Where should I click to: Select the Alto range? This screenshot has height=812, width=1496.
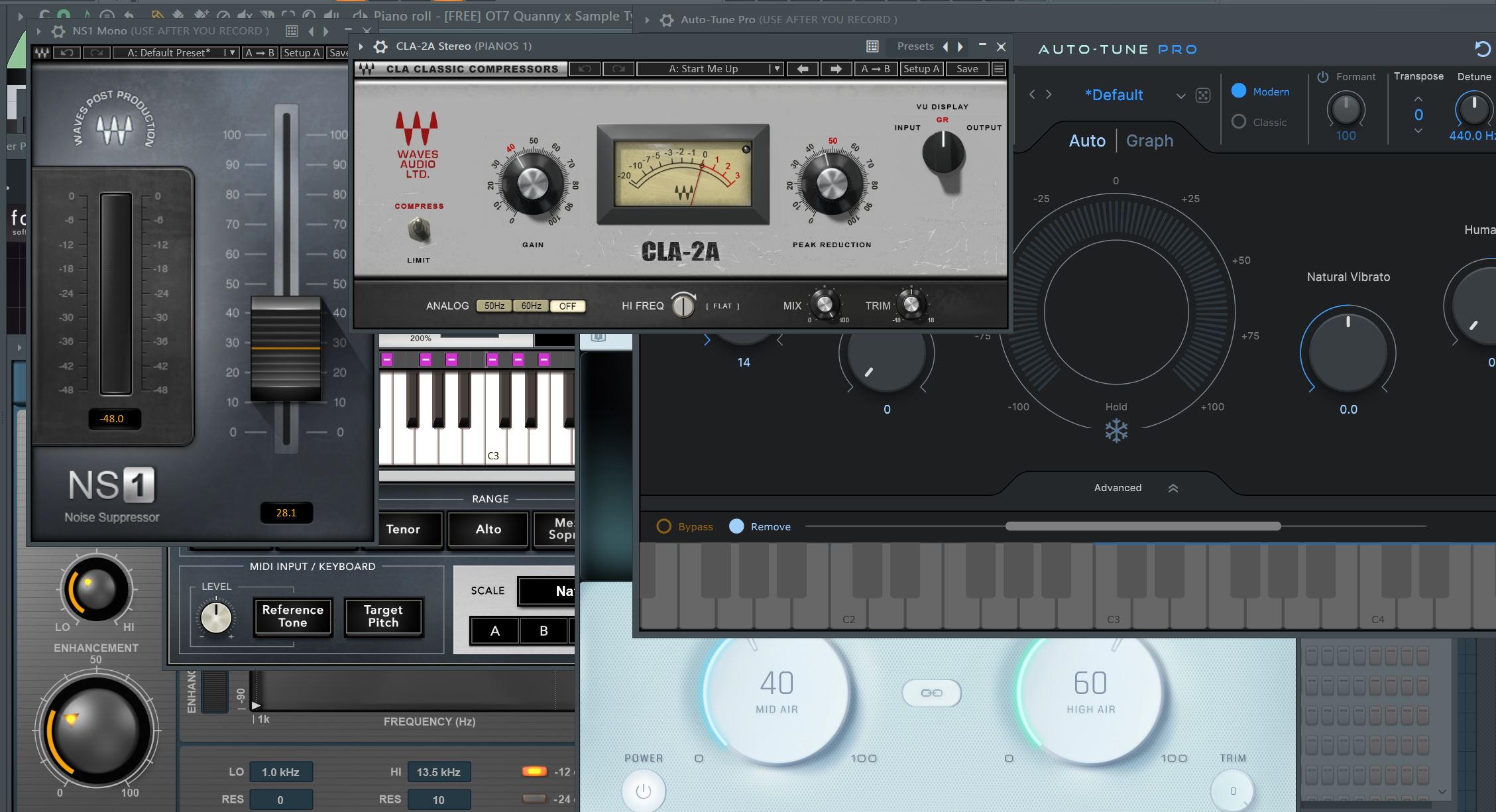coord(489,529)
